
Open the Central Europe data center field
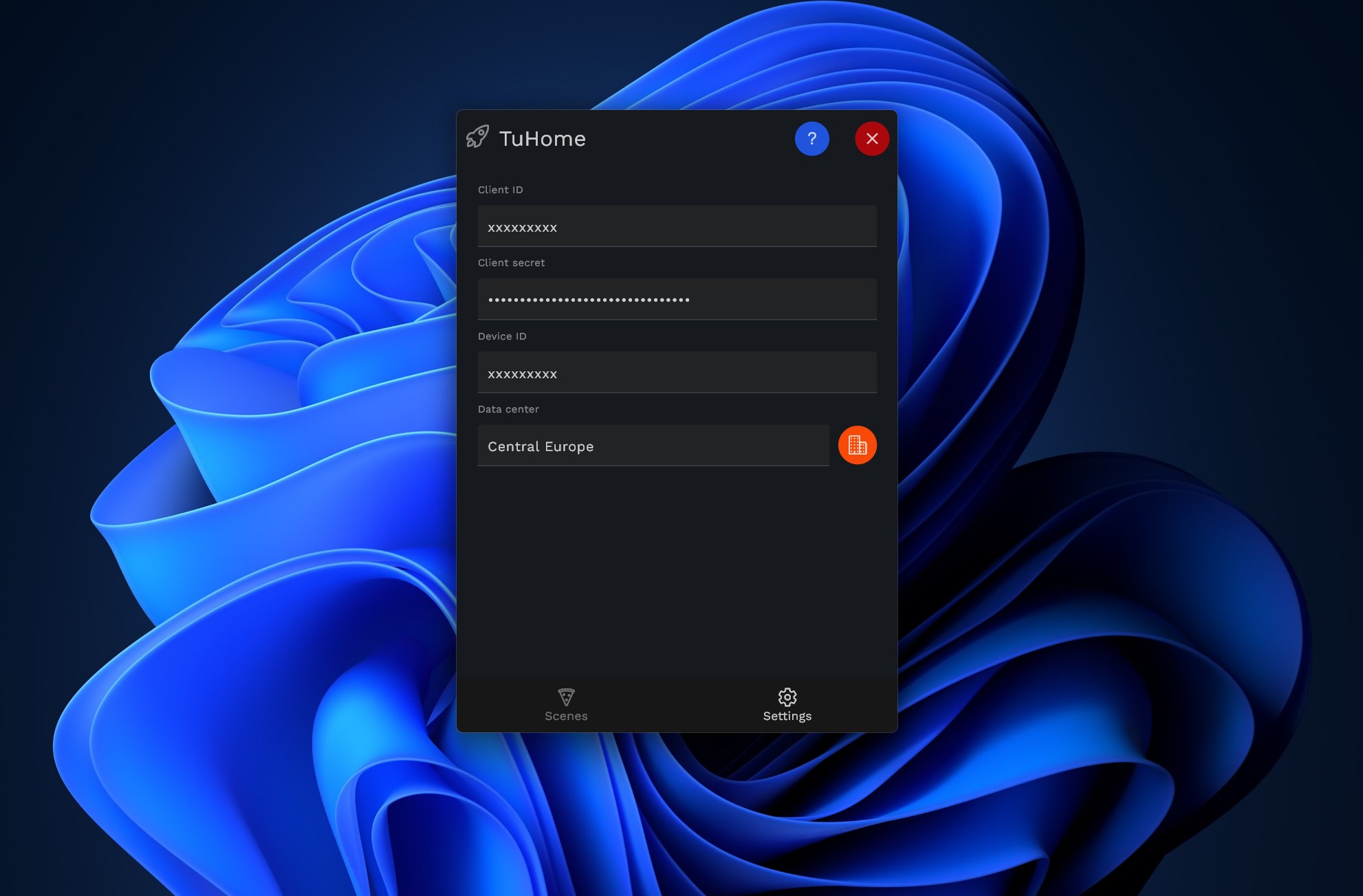[653, 446]
